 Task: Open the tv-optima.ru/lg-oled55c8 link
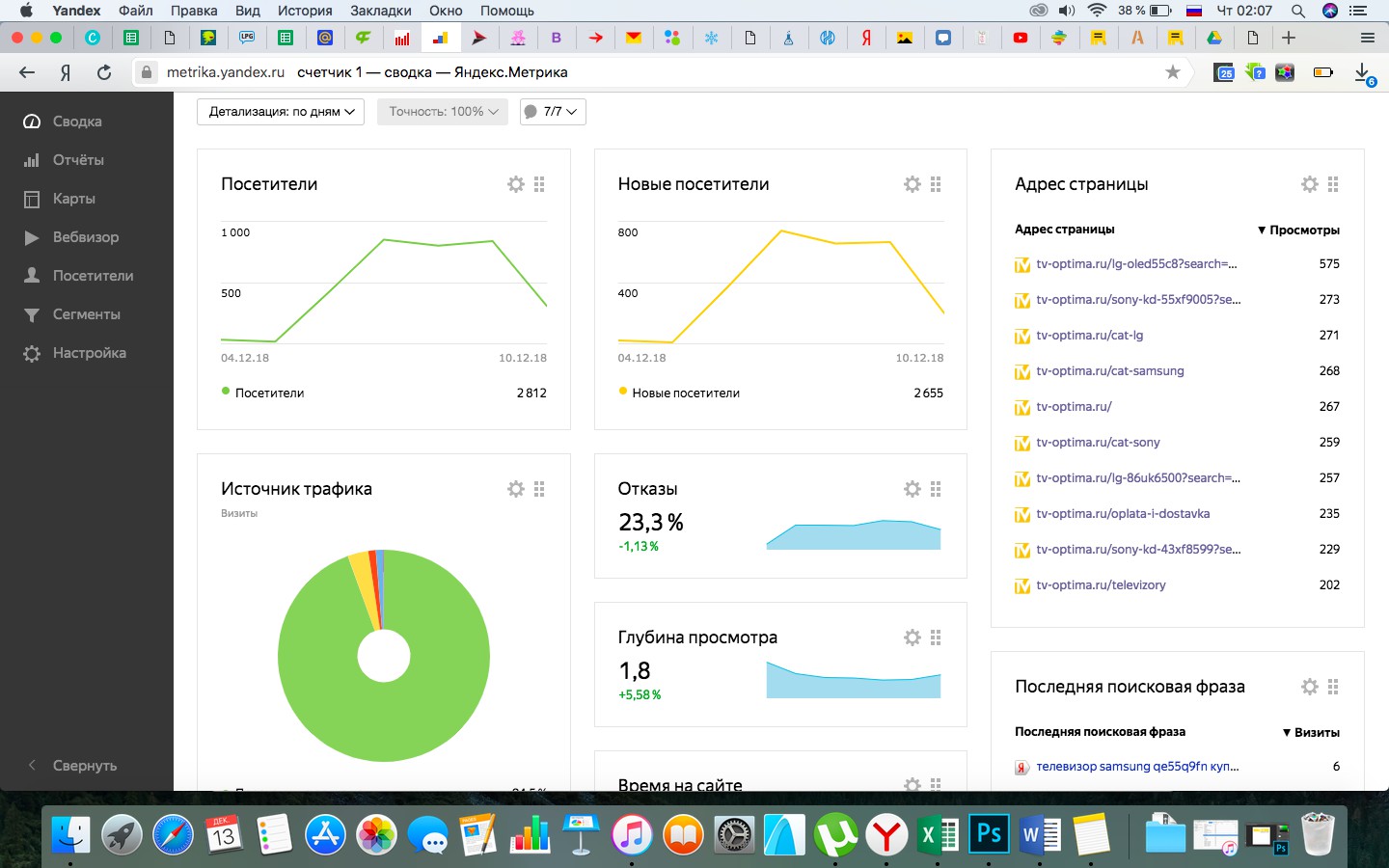pyautogui.click(x=1136, y=263)
